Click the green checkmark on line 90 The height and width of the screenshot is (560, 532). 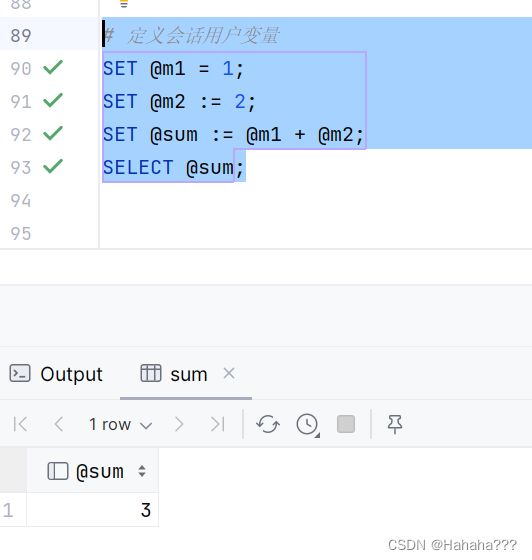pos(53,67)
